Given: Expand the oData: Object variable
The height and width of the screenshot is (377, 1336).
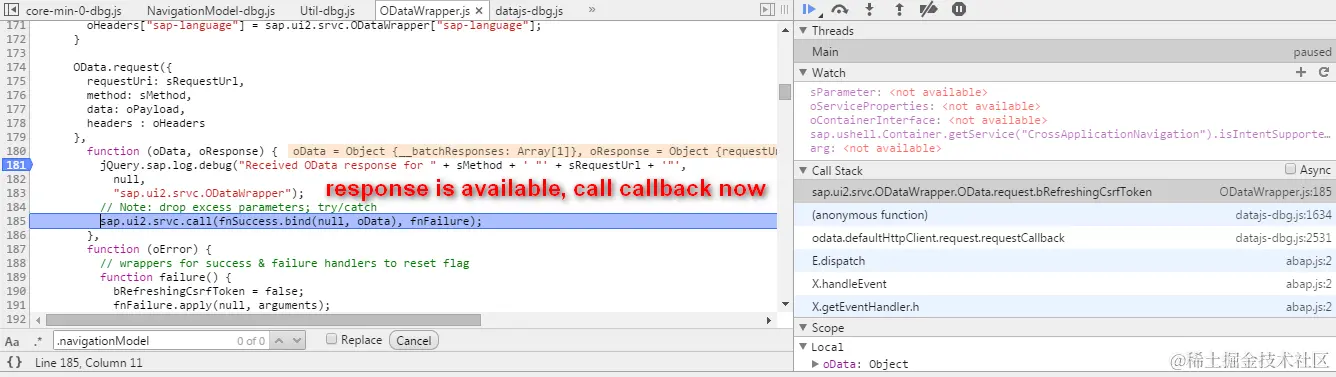Looking at the screenshot, I should click(x=815, y=364).
